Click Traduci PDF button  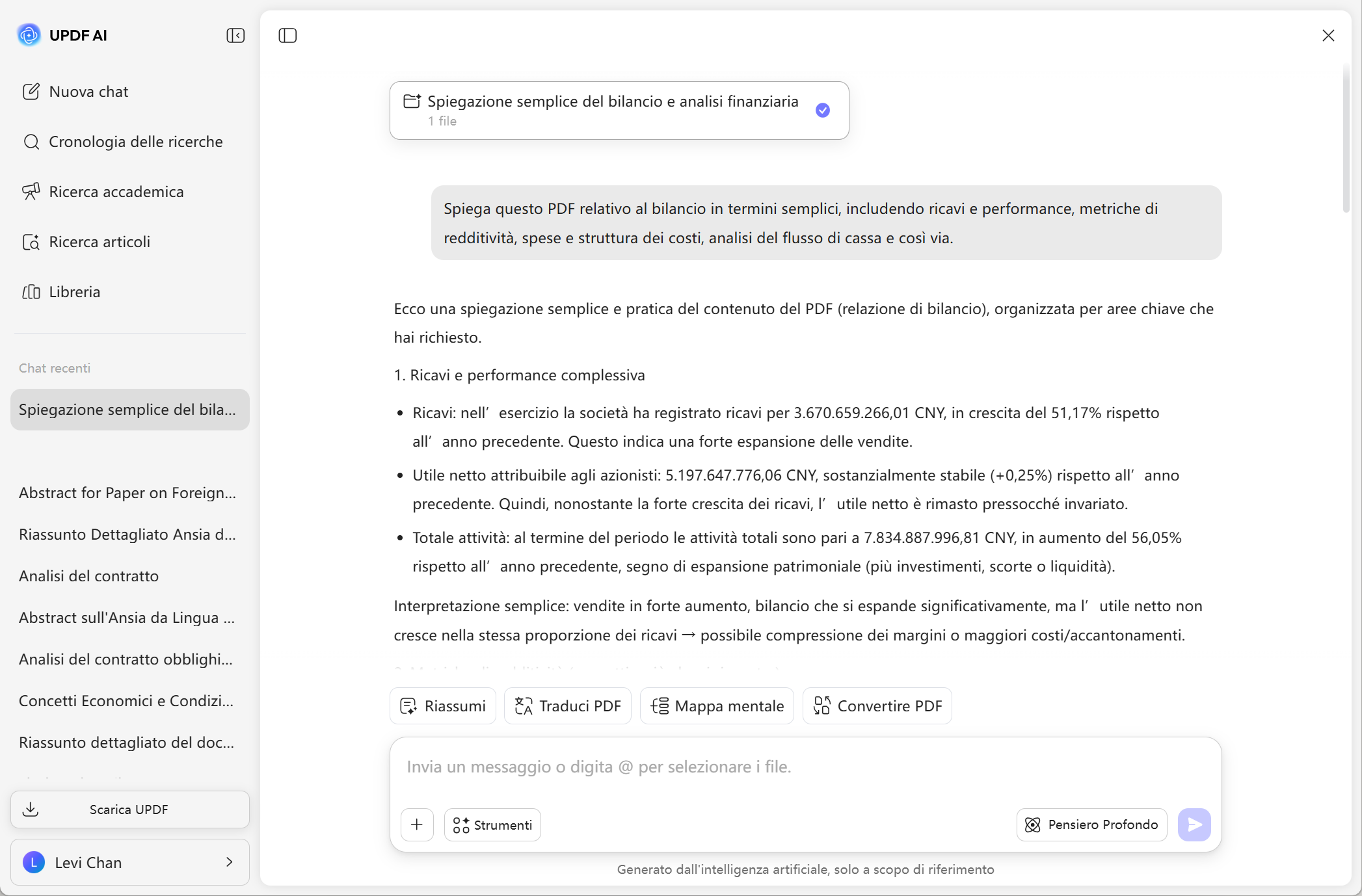568,706
